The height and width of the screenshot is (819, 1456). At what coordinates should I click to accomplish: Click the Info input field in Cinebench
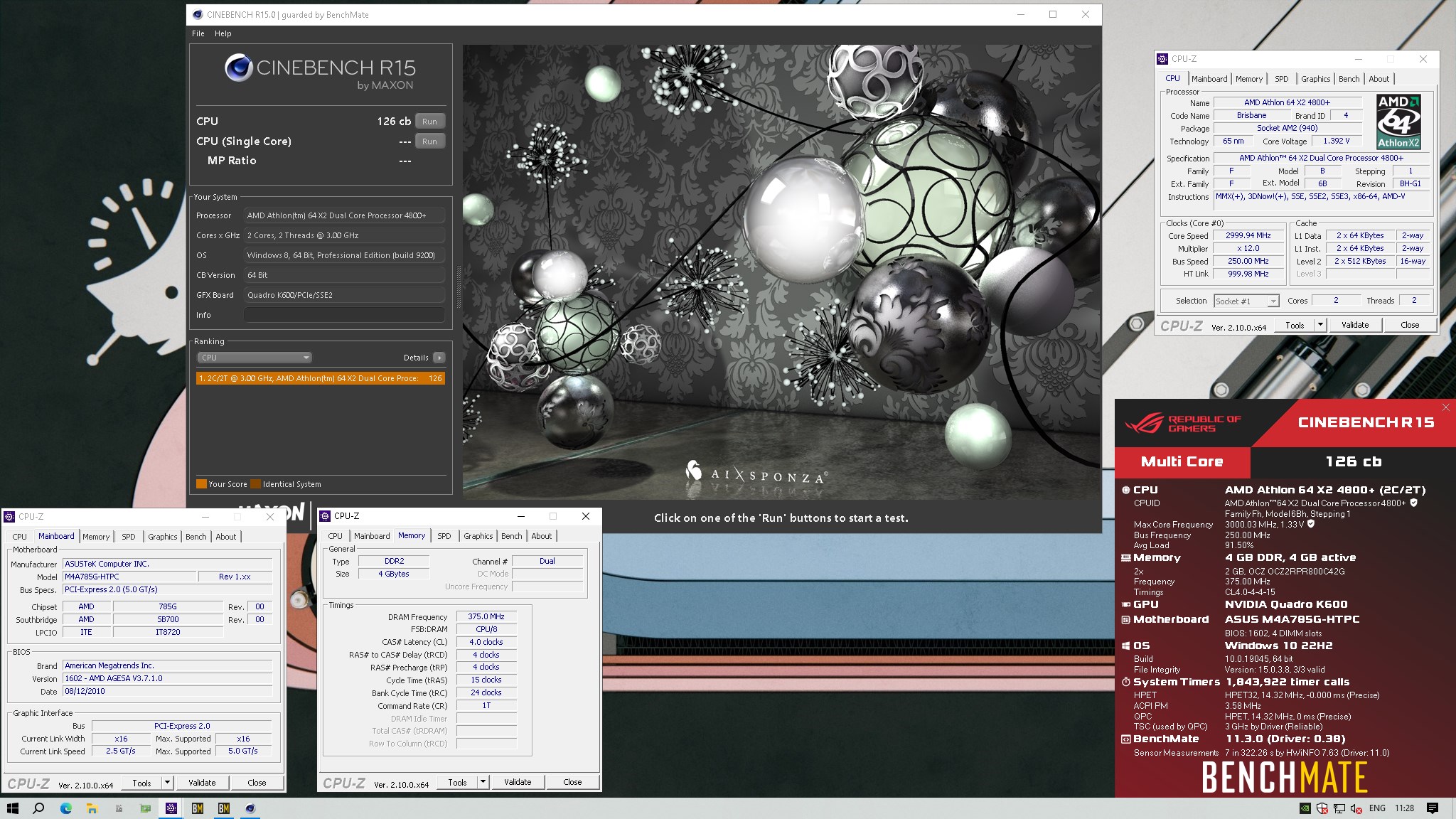point(345,315)
